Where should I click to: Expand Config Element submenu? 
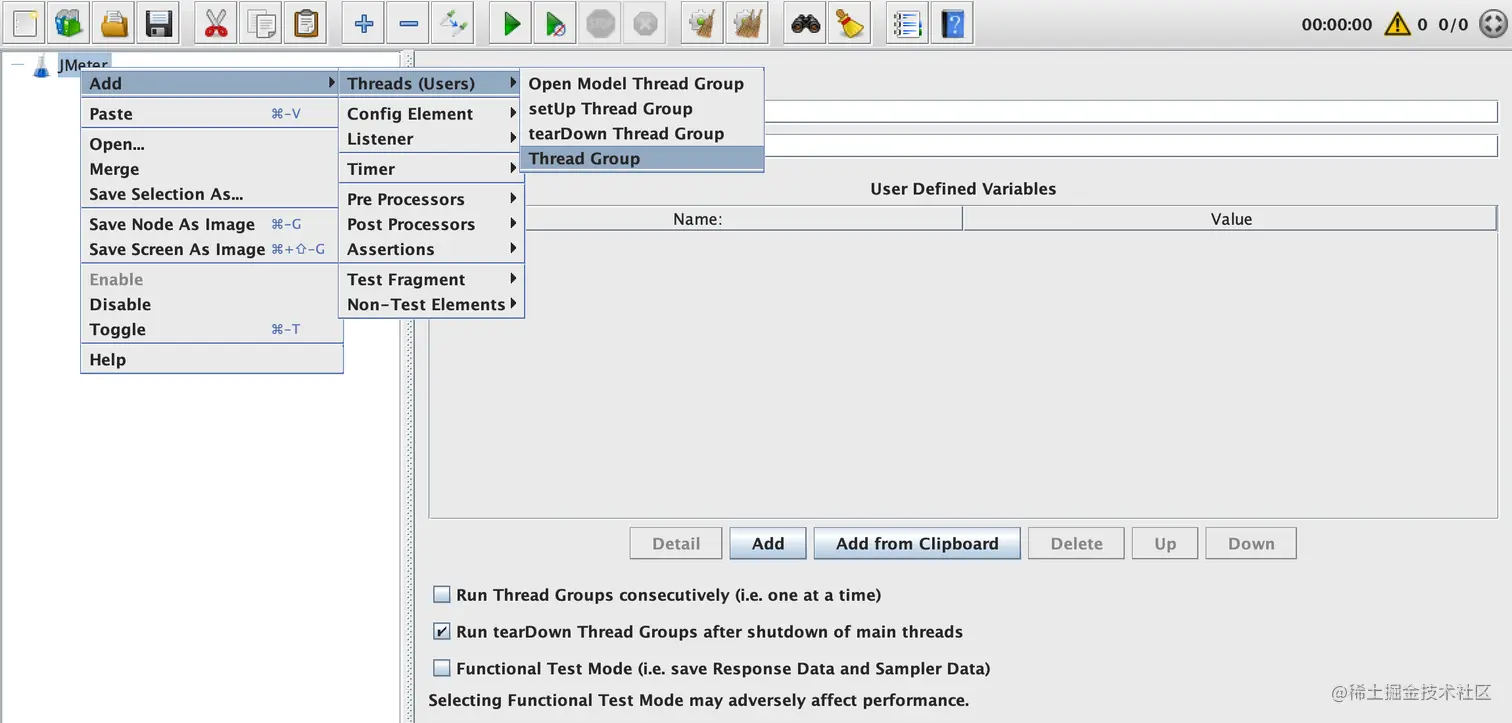(x=430, y=114)
